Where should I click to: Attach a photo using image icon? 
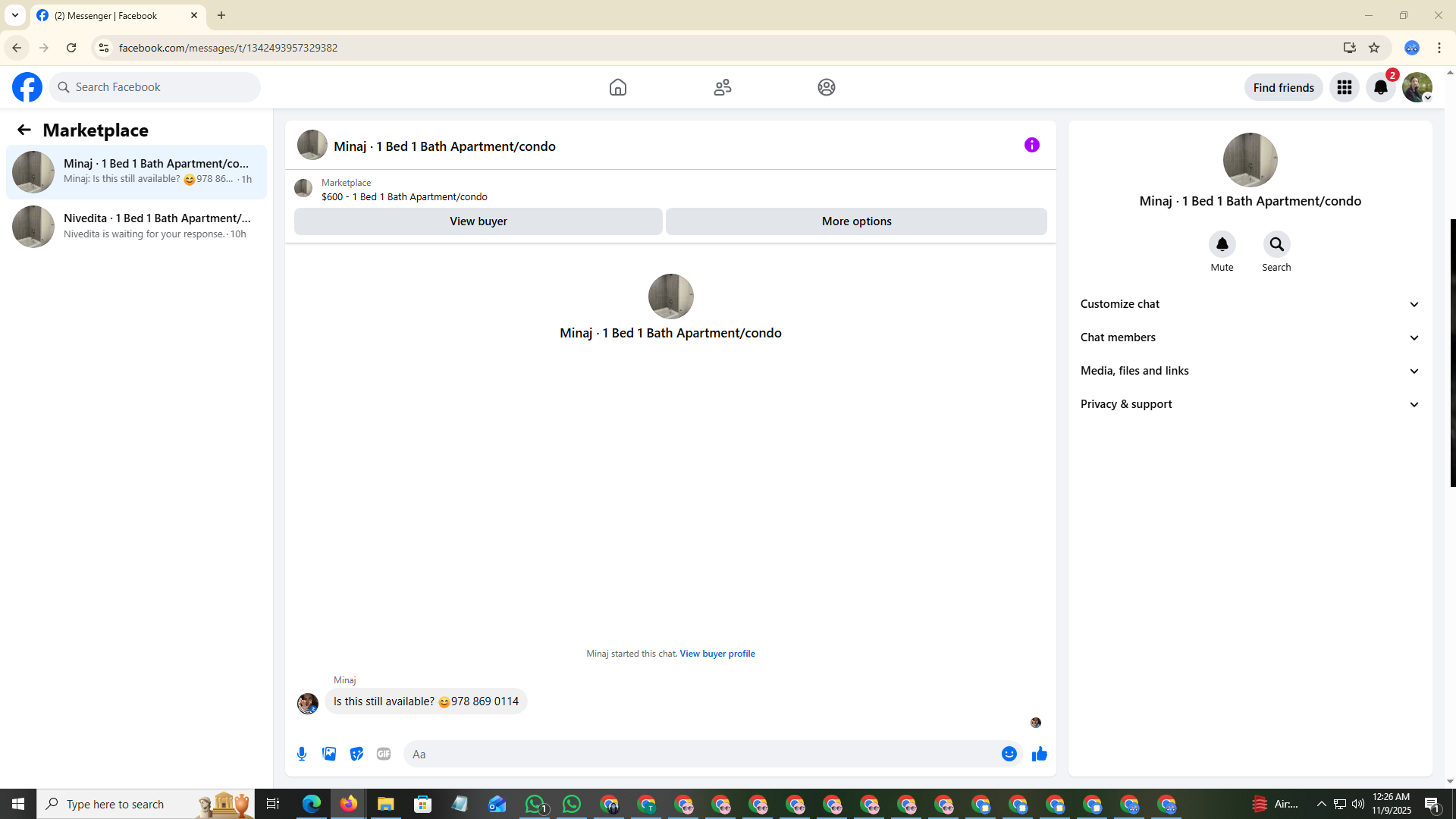click(329, 754)
